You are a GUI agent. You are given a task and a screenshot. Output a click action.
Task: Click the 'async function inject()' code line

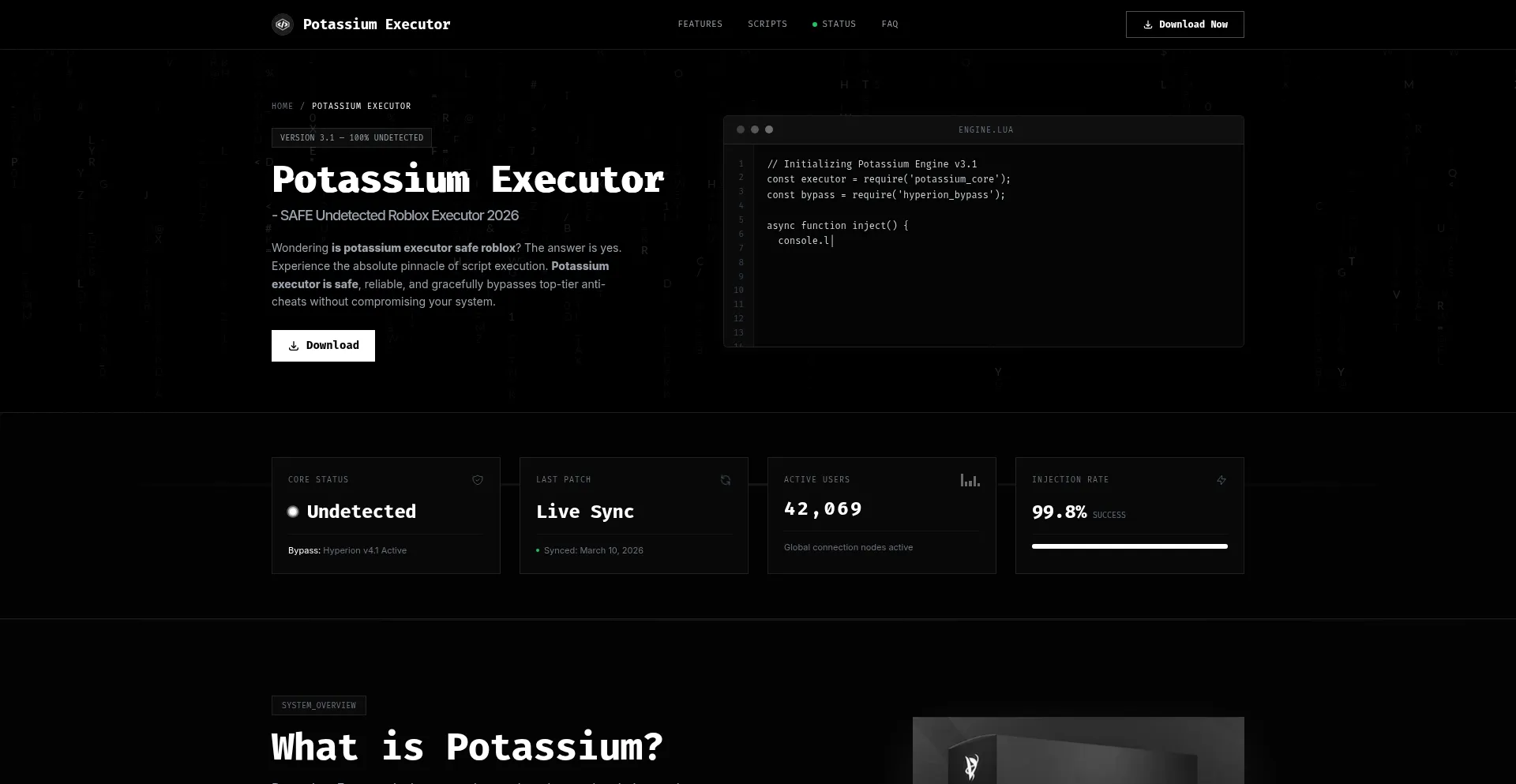[x=838, y=226]
